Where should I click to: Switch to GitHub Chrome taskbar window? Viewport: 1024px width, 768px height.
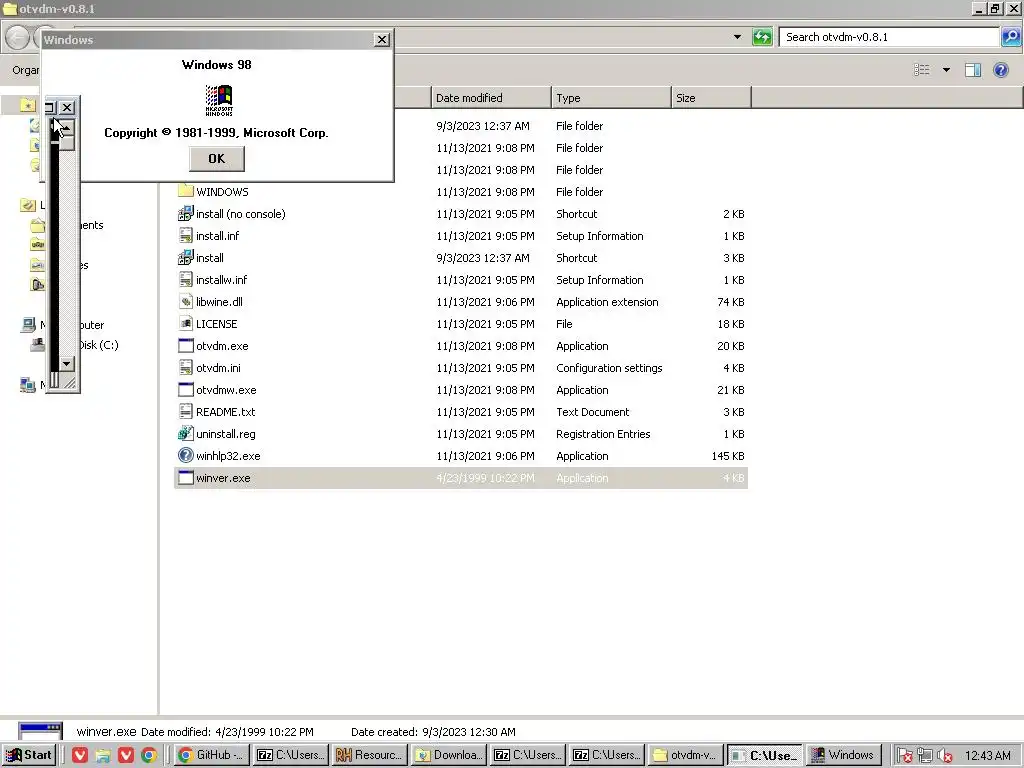[212, 755]
